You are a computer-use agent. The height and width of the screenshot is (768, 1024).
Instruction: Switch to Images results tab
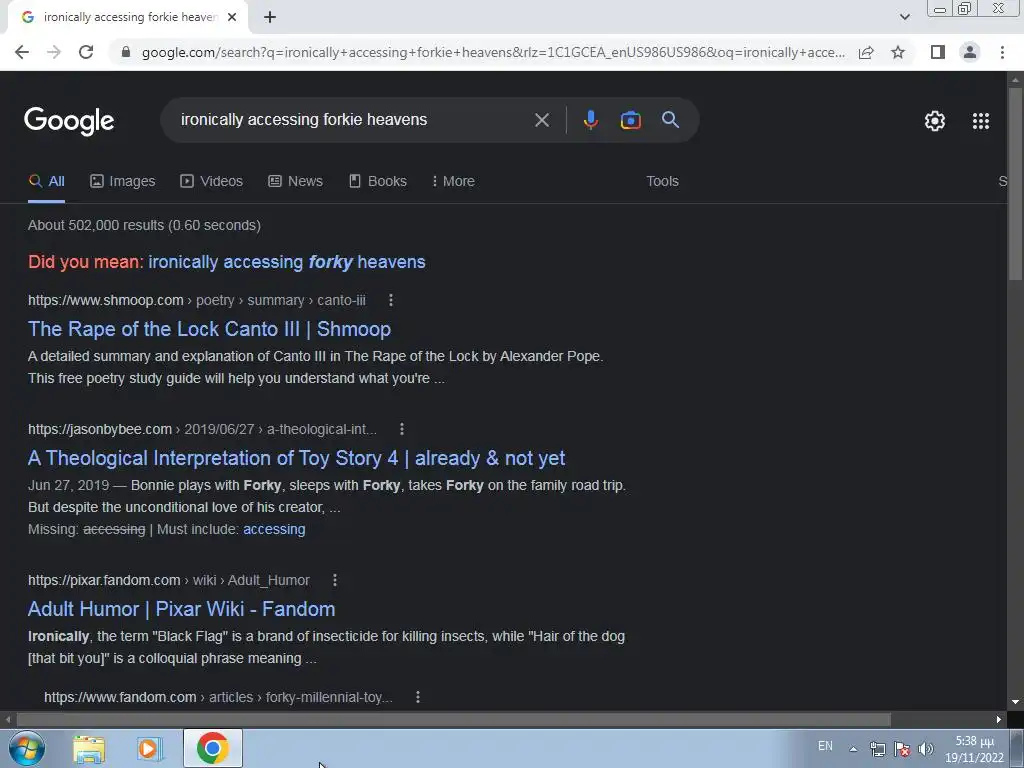tap(123, 182)
